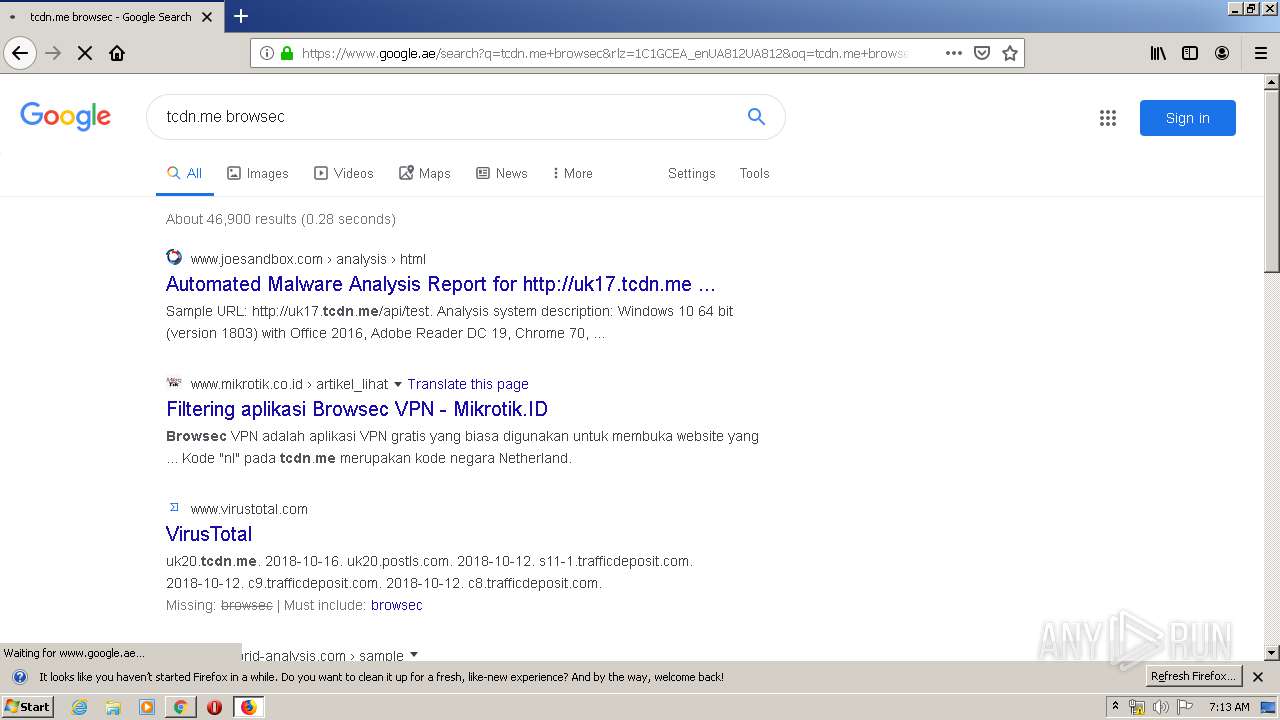Expand the hybrid-analysis result options arrow
The width and height of the screenshot is (1280, 720).
point(414,656)
